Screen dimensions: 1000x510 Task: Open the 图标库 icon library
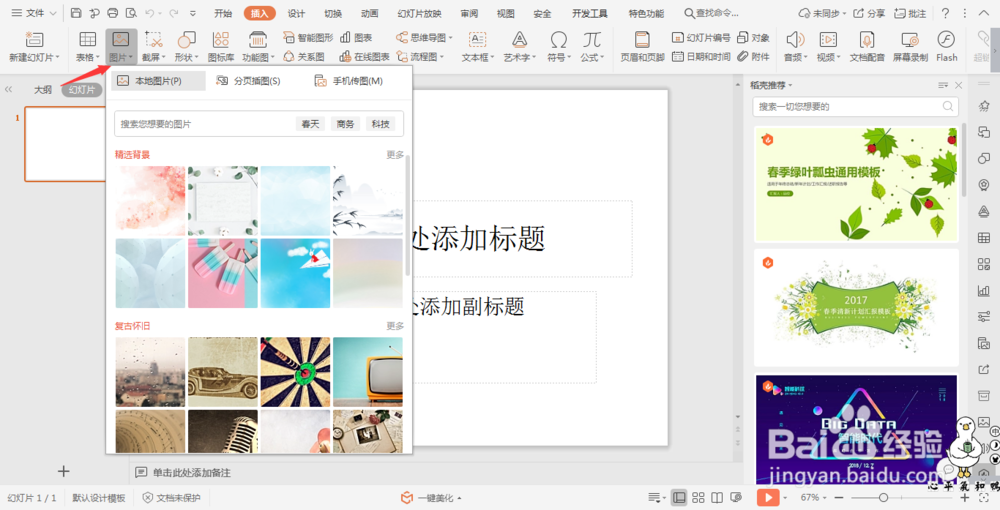click(221, 47)
